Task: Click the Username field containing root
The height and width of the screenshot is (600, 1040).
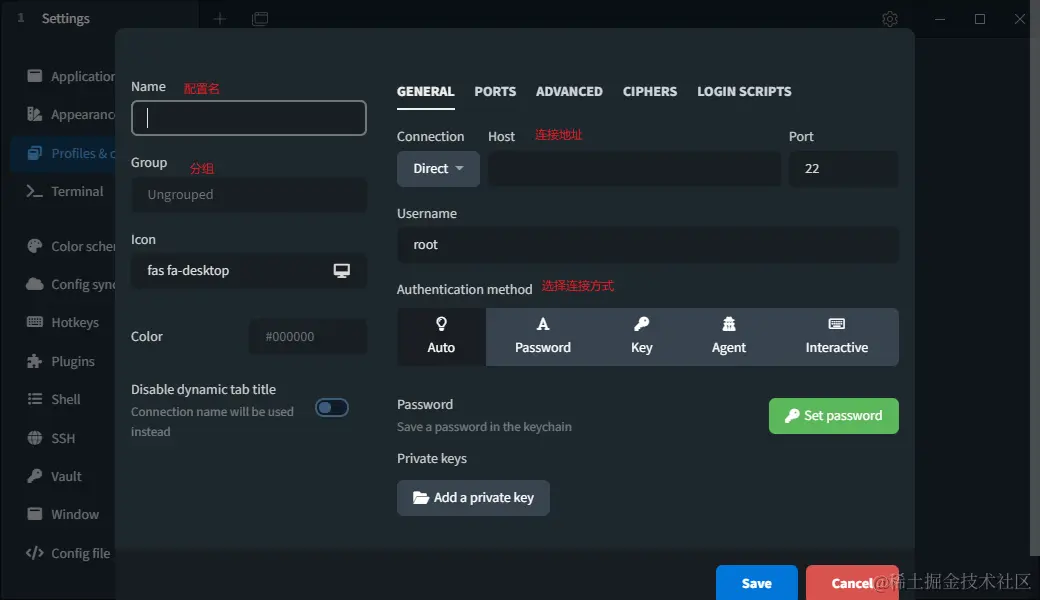Action: click(648, 245)
